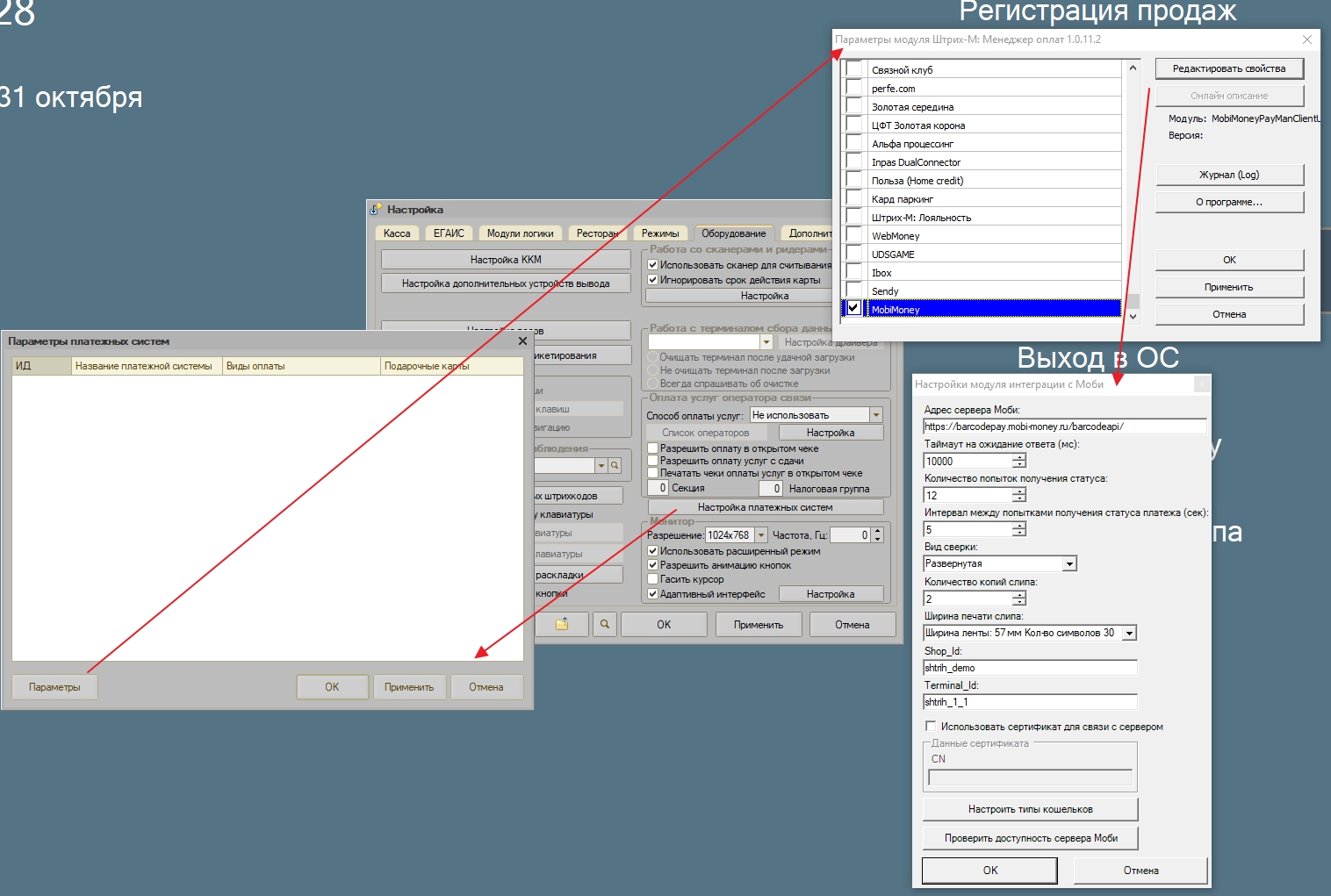Enable the Гасить курсор checkbox
The height and width of the screenshot is (896, 1331).
point(652,579)
